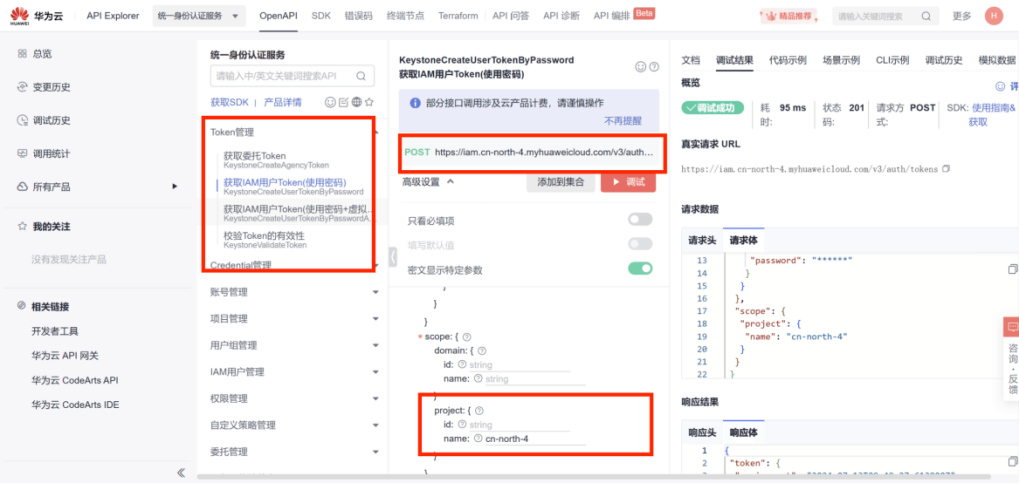Toggle 填写默认值 switch
Viewport: 1019px width, 484px height.
[640, 244]
